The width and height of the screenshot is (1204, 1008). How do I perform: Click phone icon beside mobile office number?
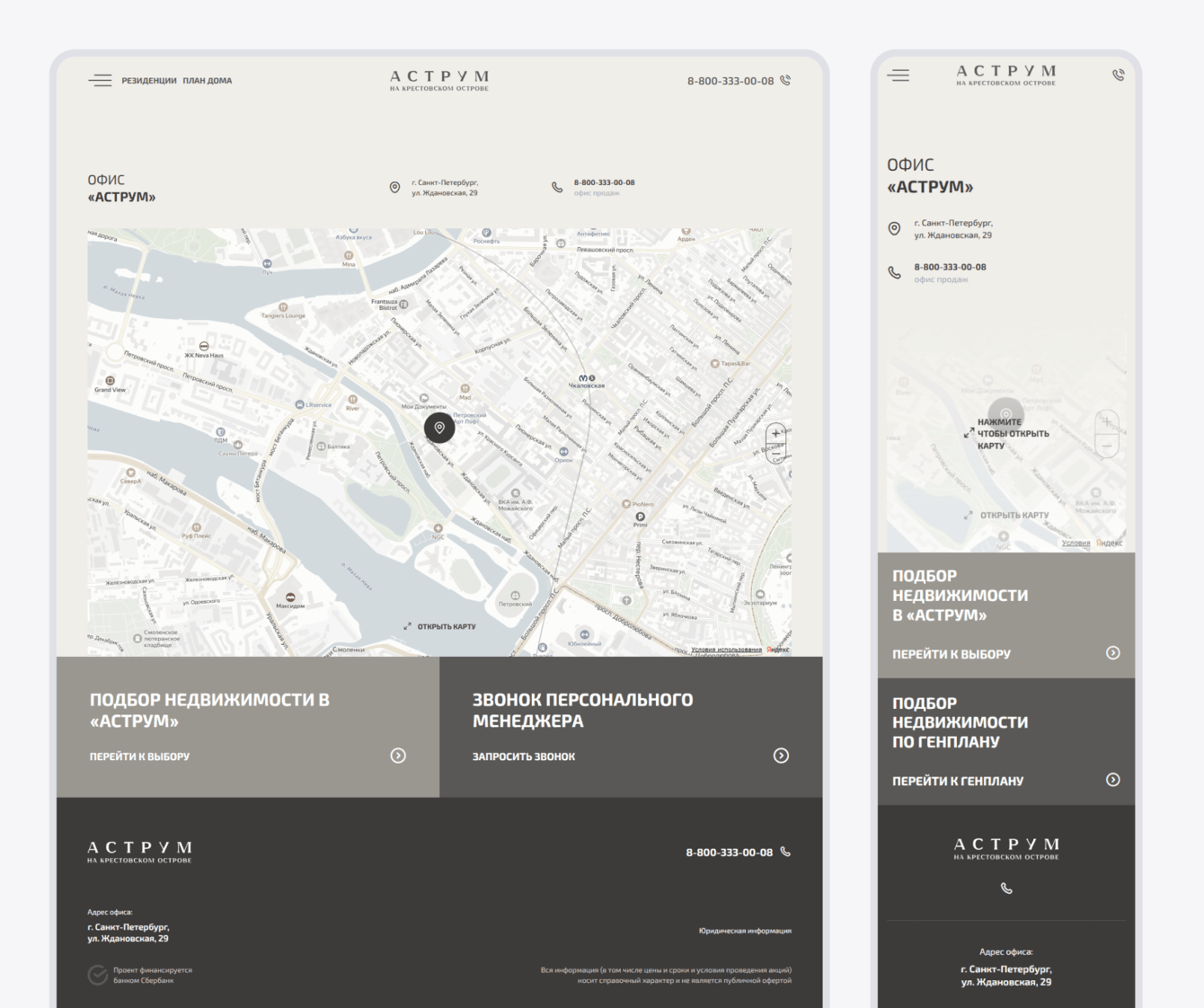(894, 272)
